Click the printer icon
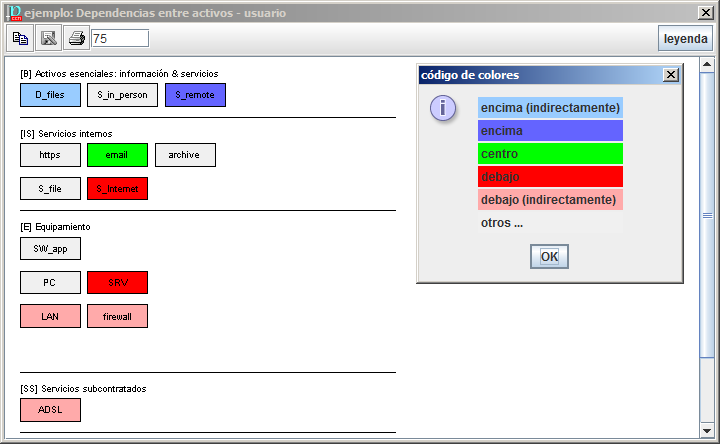This screenshot has width=720, height=444. point(76,38)
